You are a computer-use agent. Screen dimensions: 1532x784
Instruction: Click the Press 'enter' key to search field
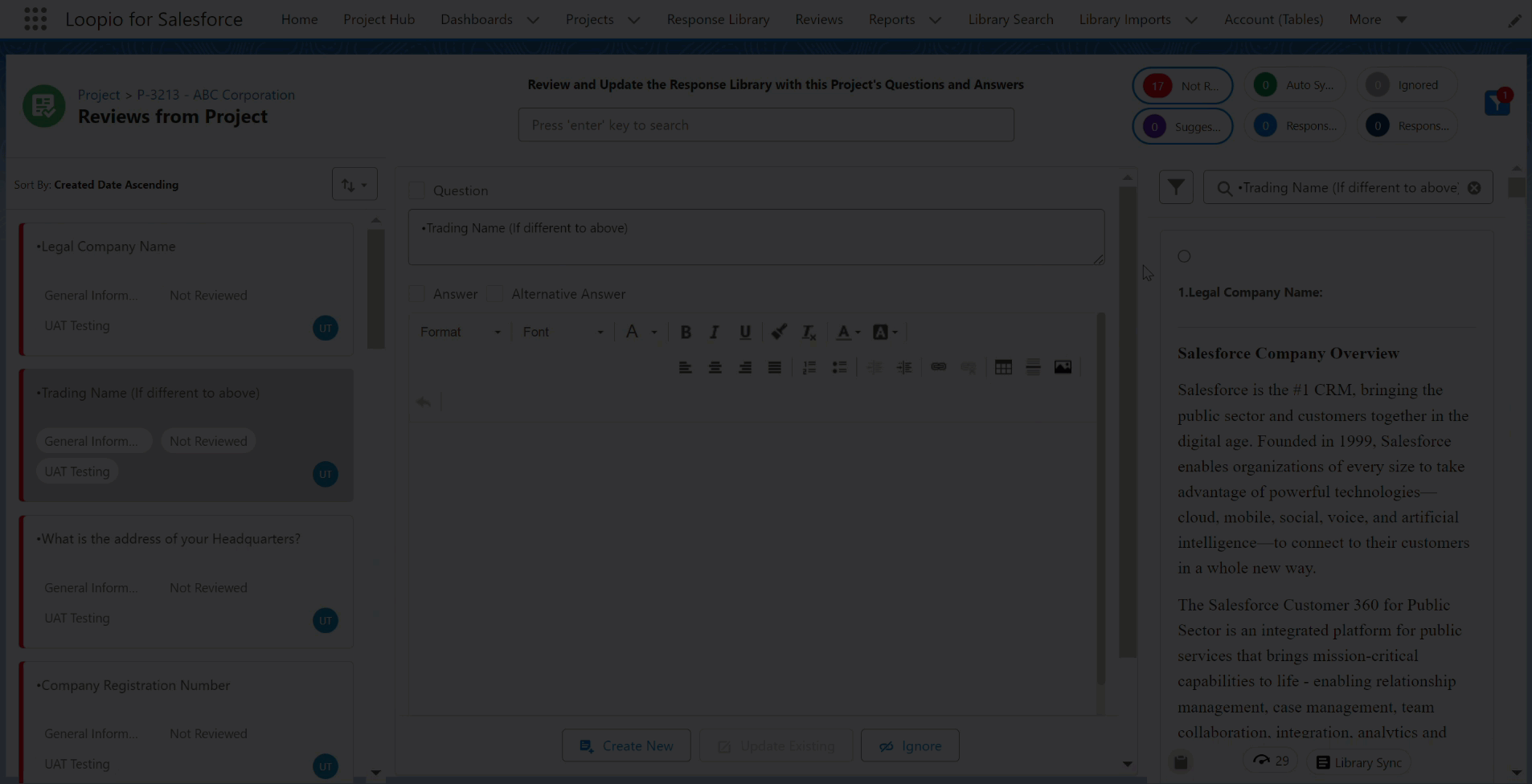click(x=766, y=125)
